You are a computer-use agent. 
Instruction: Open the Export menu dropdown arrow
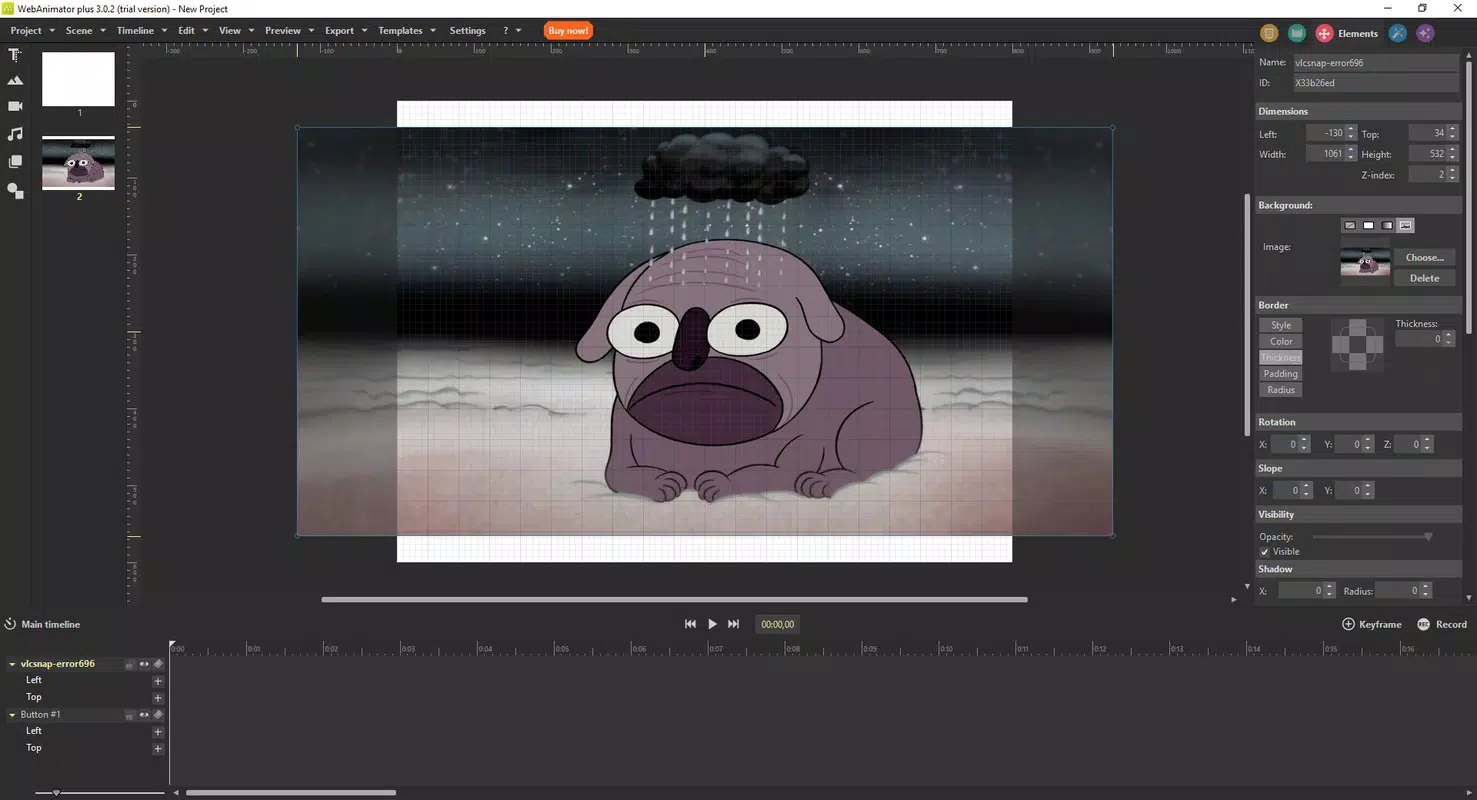click(364, 31)
